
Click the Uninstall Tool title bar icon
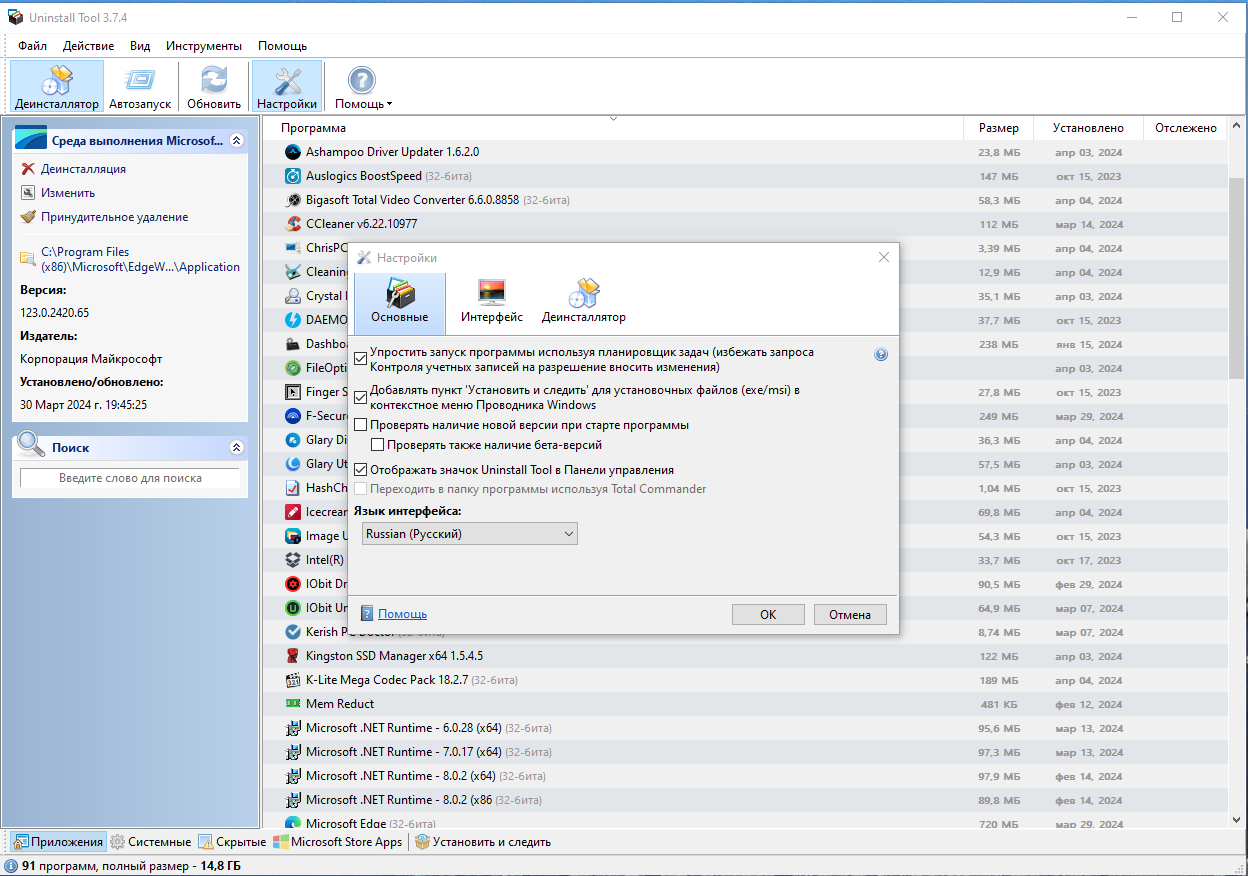[x=15, y=17]
